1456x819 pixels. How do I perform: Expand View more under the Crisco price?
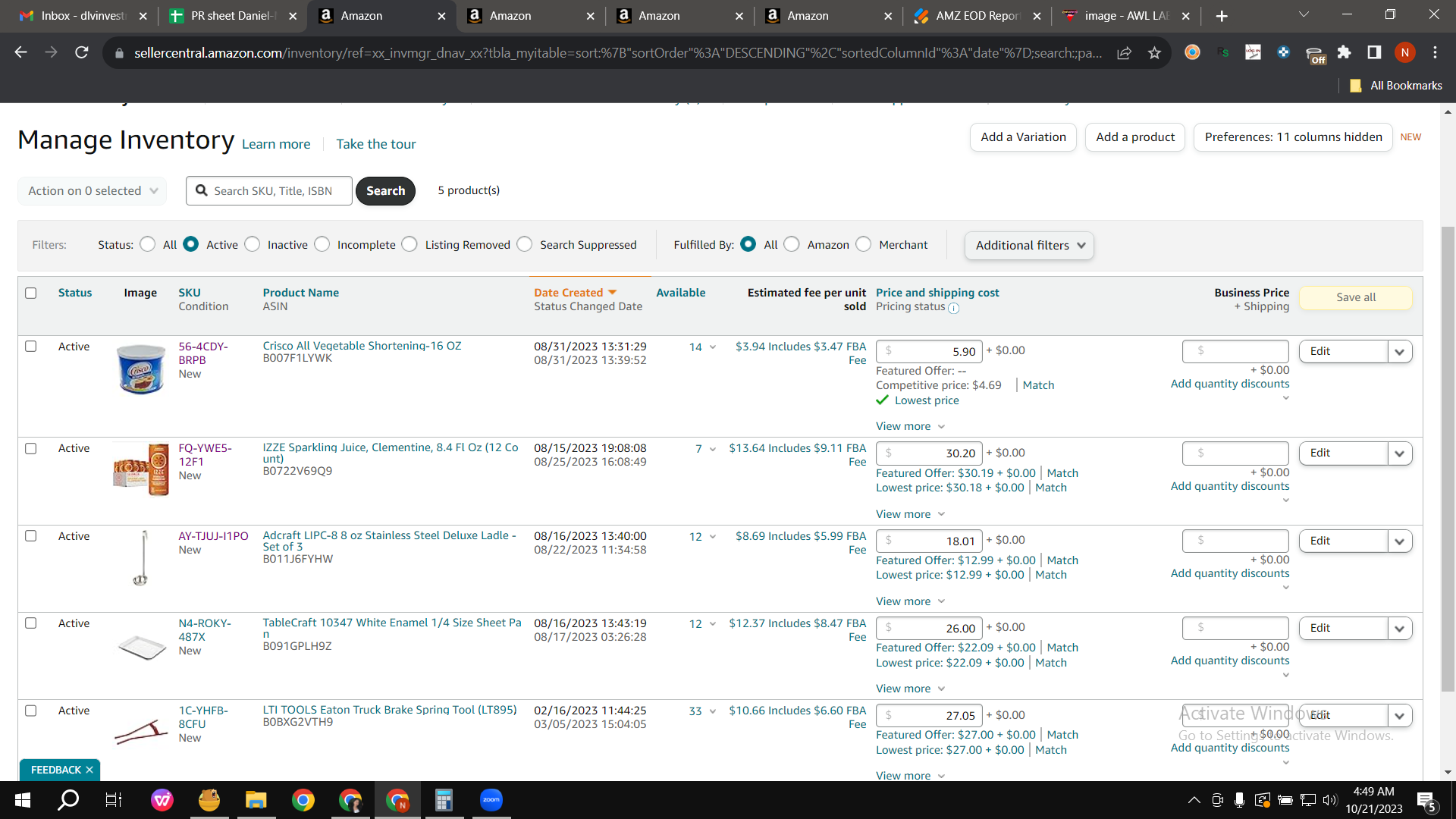click(910, 426)
